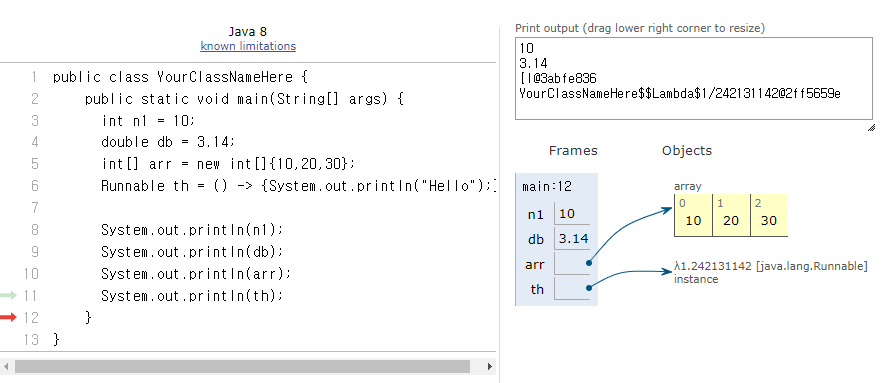Click code line 'System.out.println(db);'
Viewport: 884px width, 383px height.
click(x=192, y=252)
